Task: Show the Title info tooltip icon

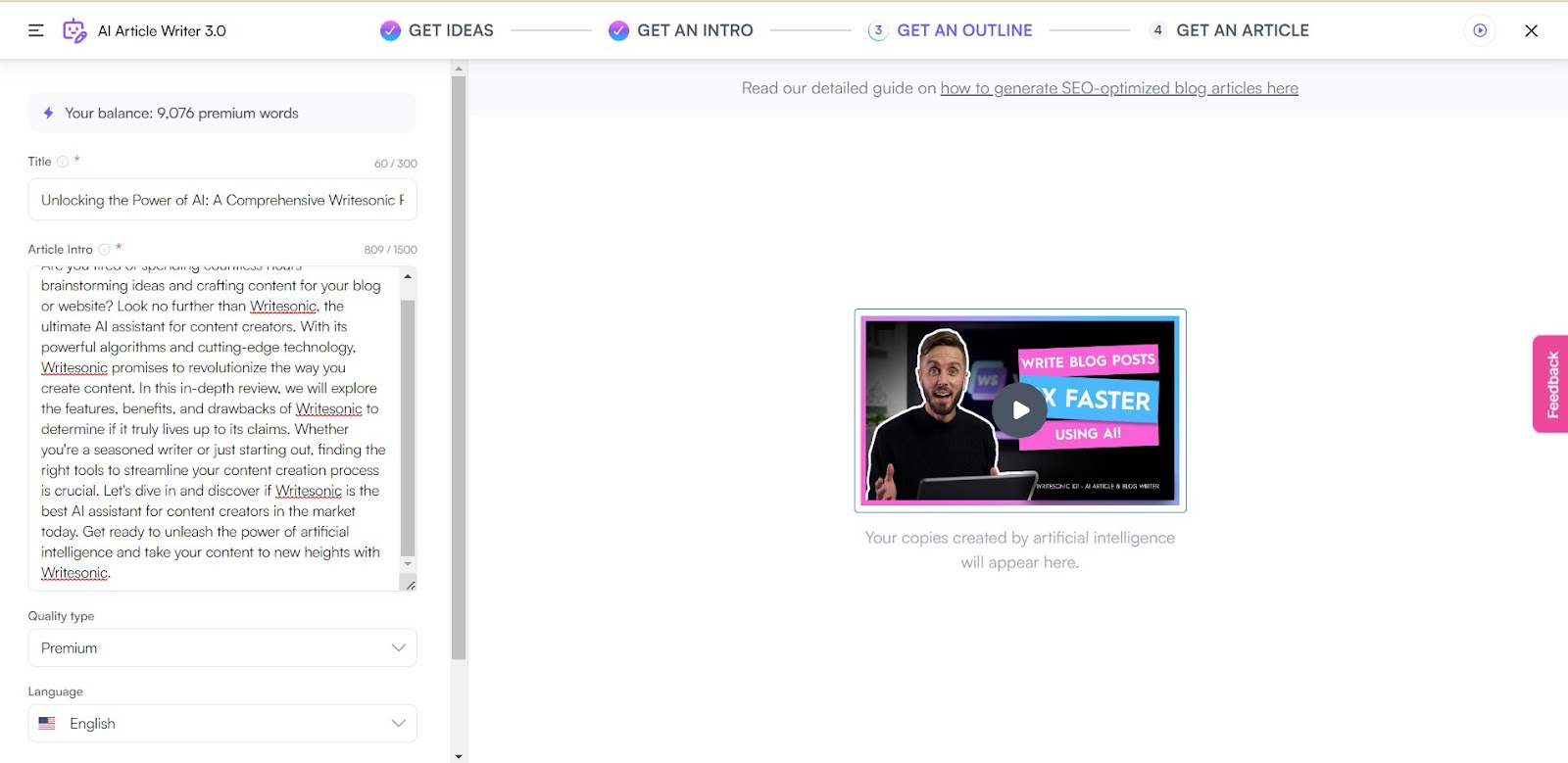Action: click(x=63, y=162)
